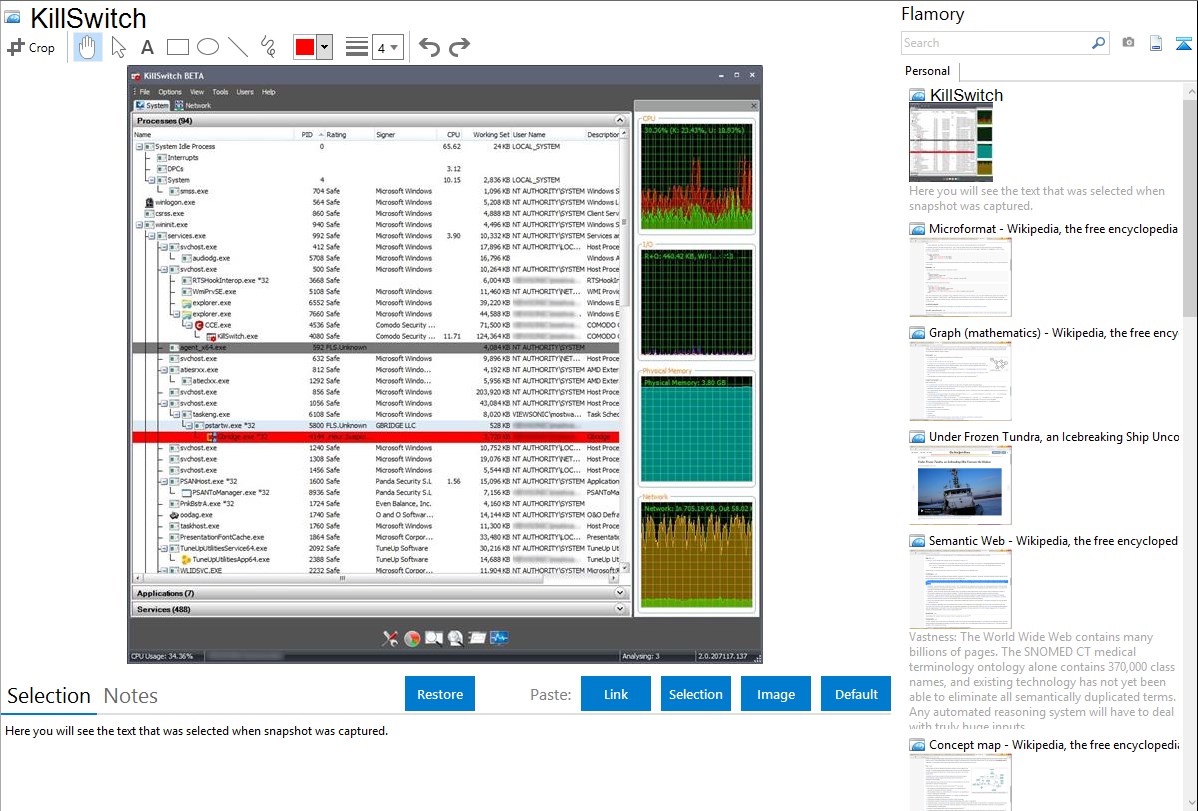This screenshot has width=1198, height=811.
Task: Click the blue pulse monitor icon in KillSwitch
Action: pos(499,637)
